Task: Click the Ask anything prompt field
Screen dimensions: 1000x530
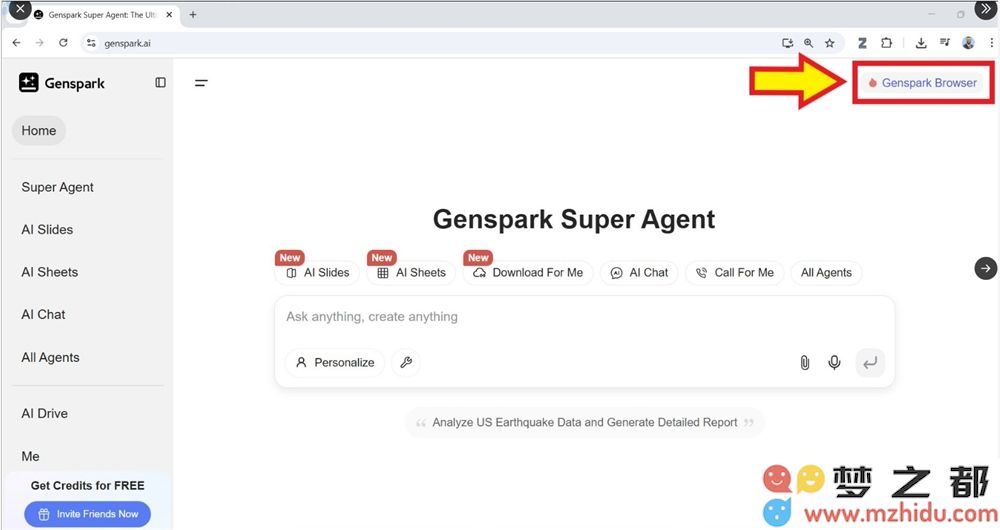Action: click(584, 317)
